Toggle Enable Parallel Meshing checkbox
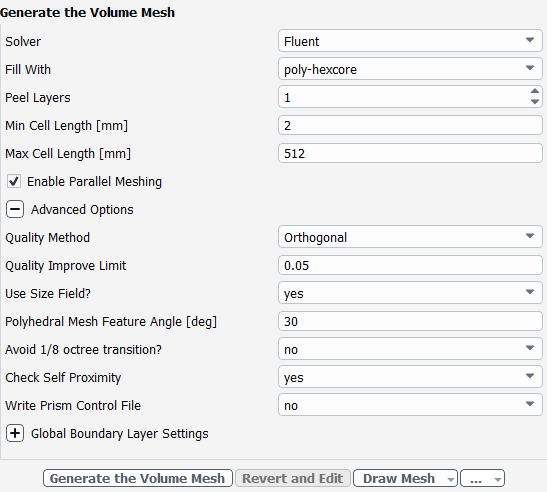This screenshot has width=547, height=492. click(x=14, y=181)
